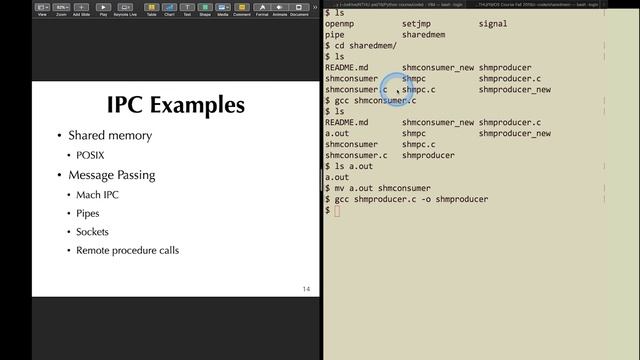Open the Format inspector
This screenshot has height=360, width=640.
pyautogui.click(x=262, y=7)
